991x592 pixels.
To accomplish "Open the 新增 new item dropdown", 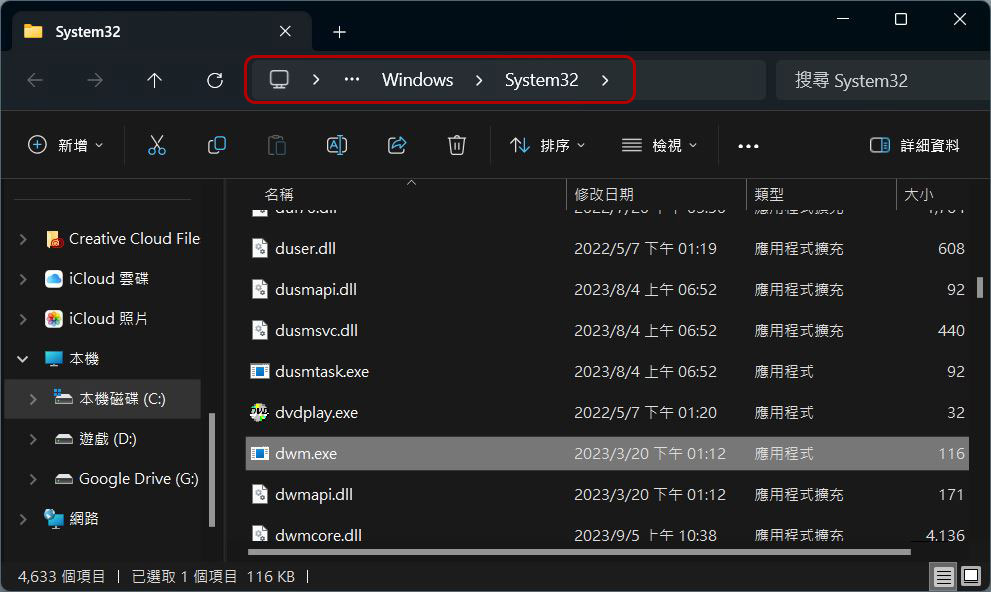I will click(x=66, y=145).
